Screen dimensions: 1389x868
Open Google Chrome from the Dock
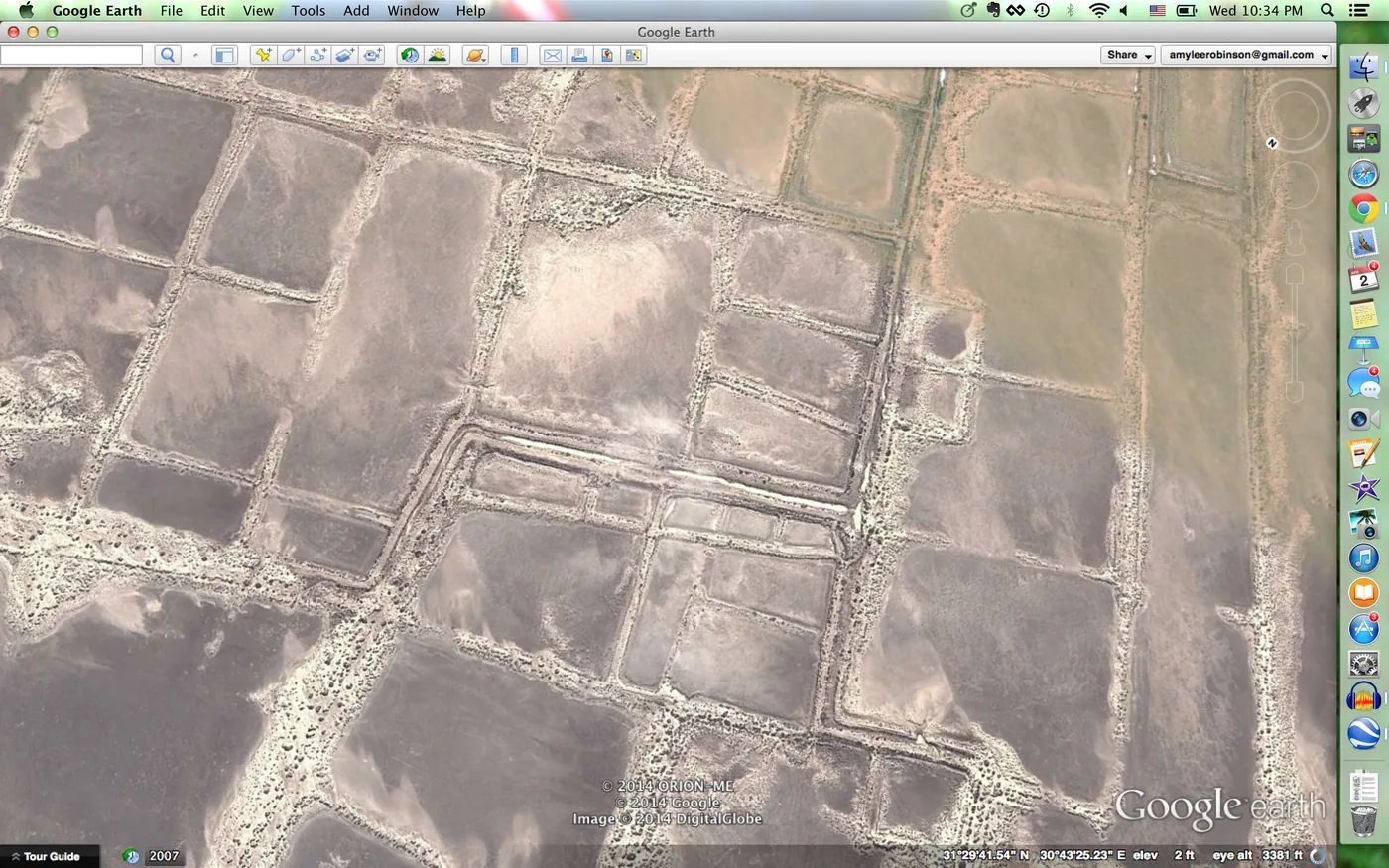1363,209
